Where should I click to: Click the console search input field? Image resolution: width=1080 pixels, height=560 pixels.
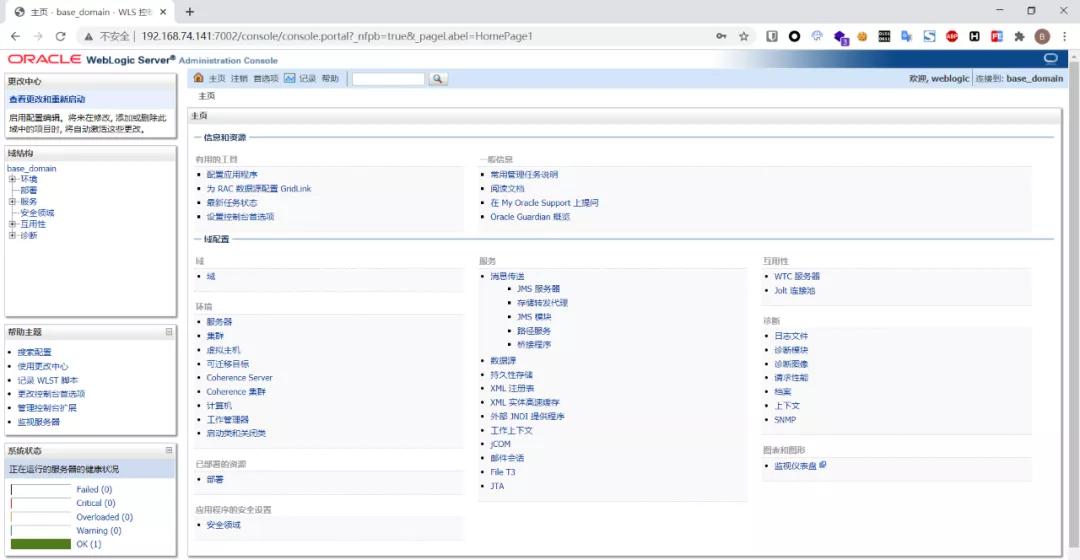tap(388, 79)
